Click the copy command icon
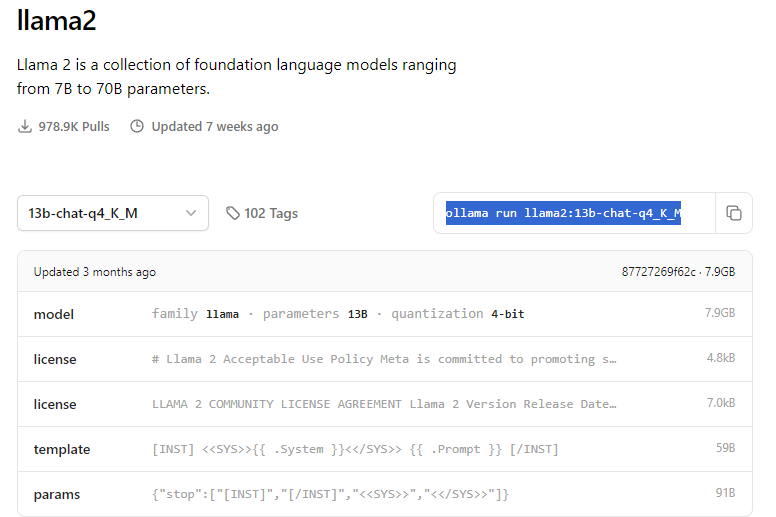 pyautogui.click(x=733, y=213)
